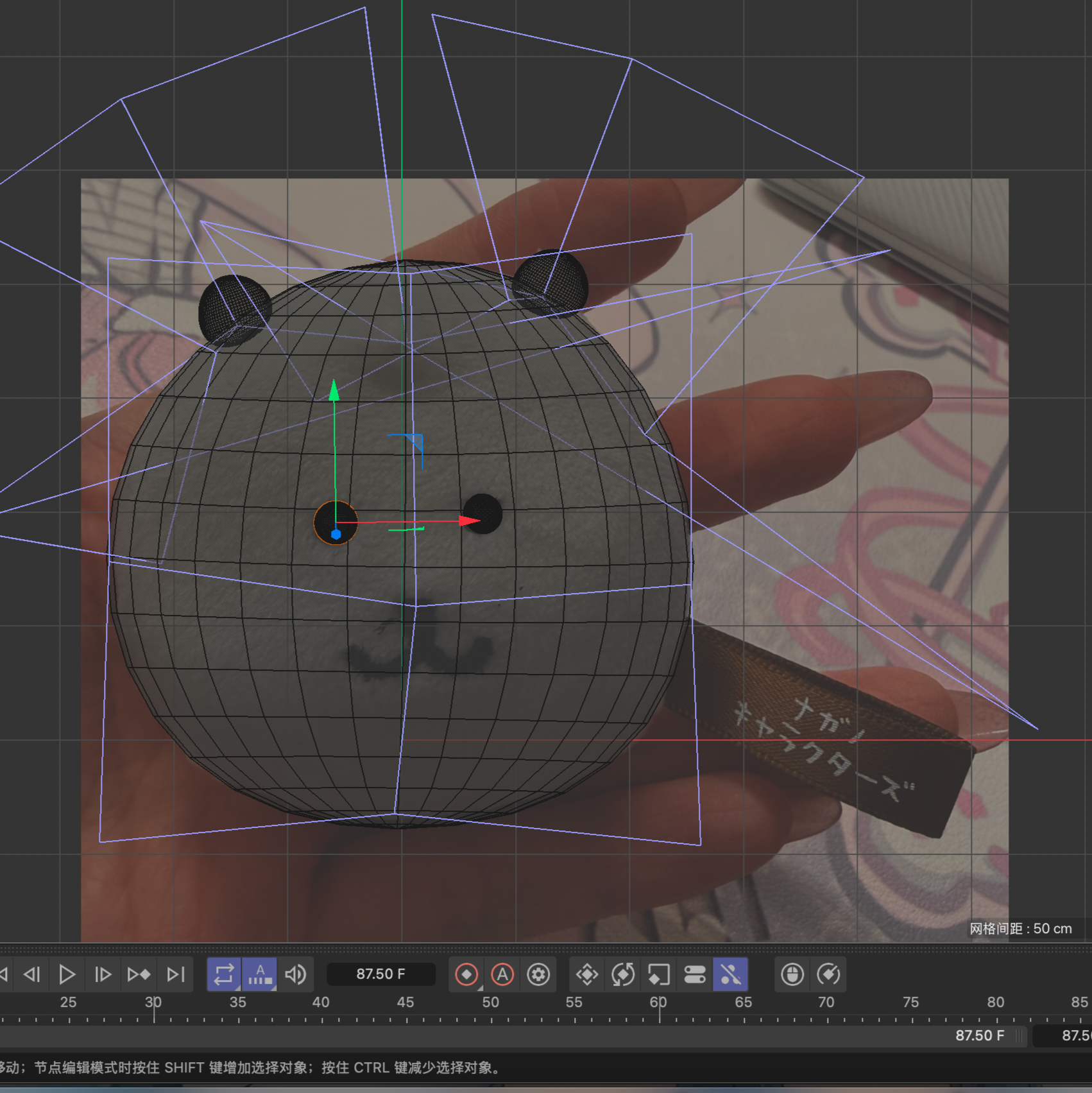1092x1093 pixels.
Task: Toggle position keyframe recording
Action: tap(587, 974)
